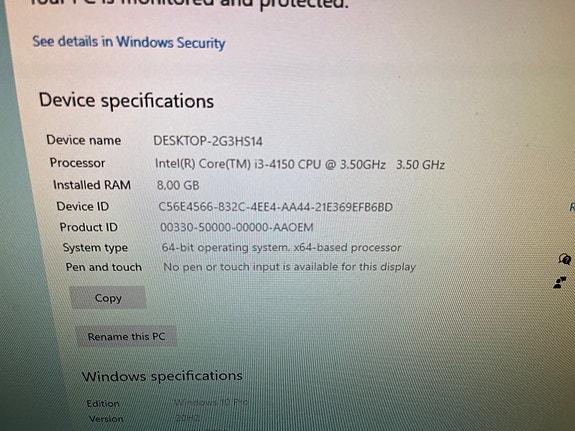Click the partially visible link beside Device ID

(x=572, y=207)
